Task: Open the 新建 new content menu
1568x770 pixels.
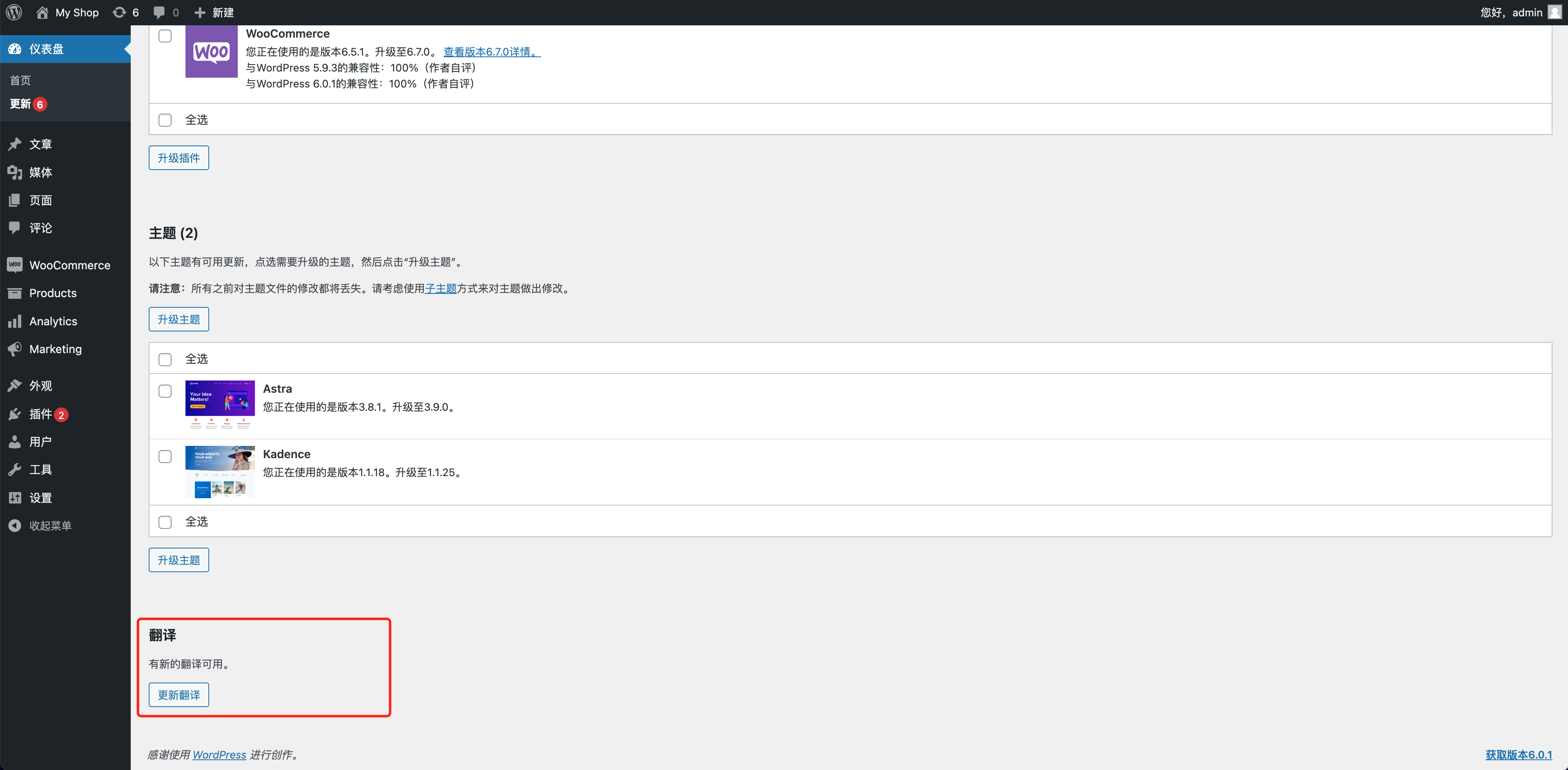Action: [x=215, y=12]
